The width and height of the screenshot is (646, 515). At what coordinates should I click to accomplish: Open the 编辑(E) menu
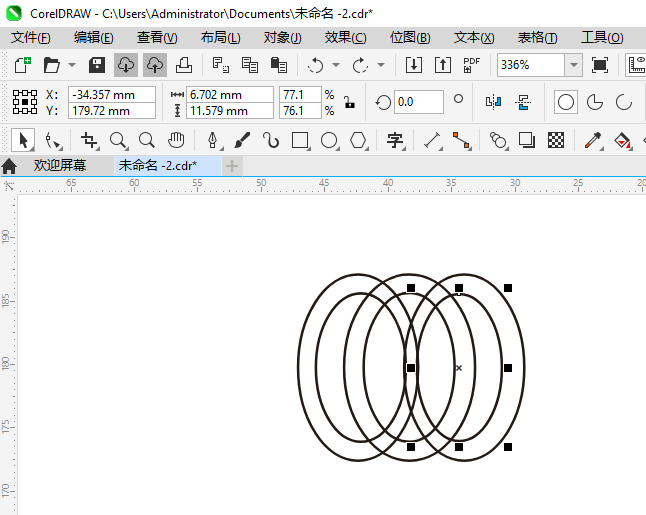94,38
